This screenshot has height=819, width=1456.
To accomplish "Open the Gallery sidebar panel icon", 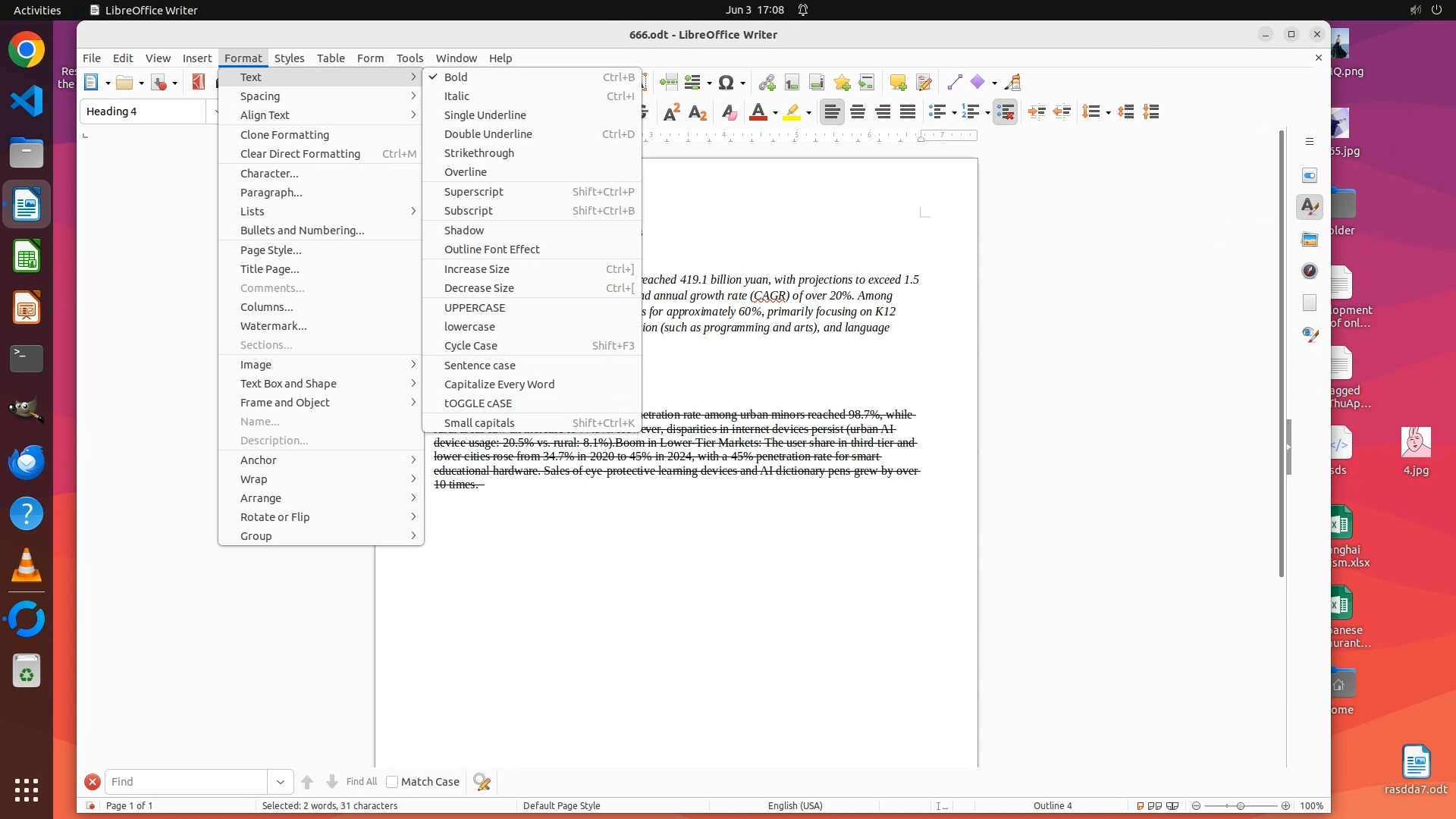I will click(x=1310, y=239).
